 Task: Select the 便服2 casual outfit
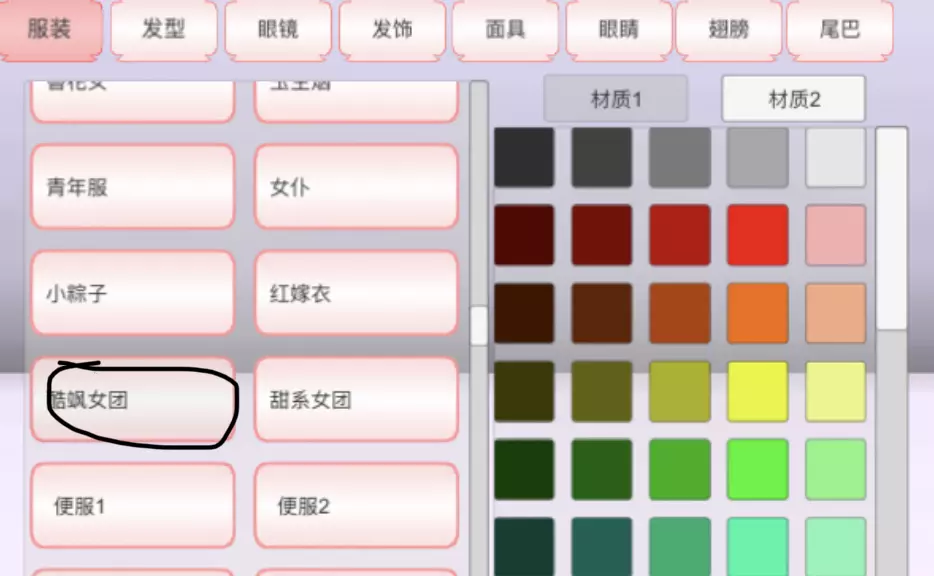pyautogui.click(x=356, y=506)
